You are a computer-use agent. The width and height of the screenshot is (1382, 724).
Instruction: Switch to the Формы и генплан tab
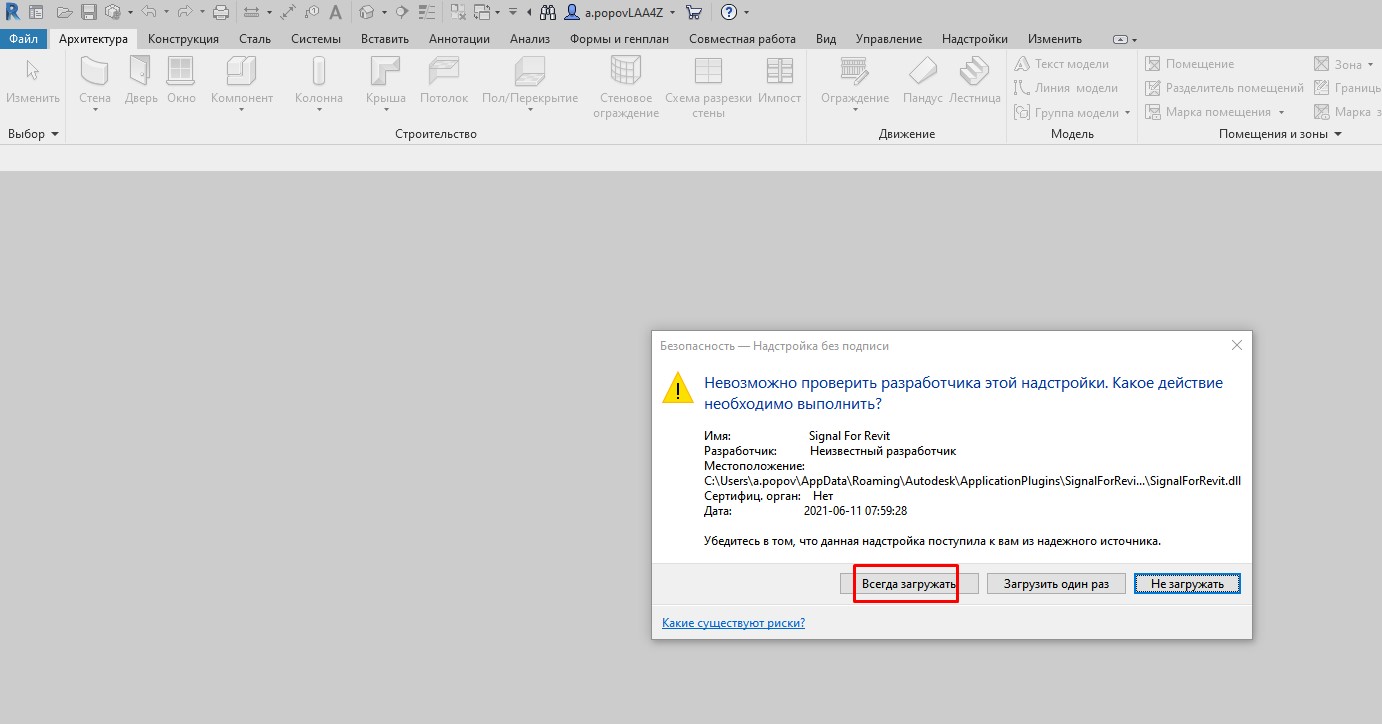(619, 39)
